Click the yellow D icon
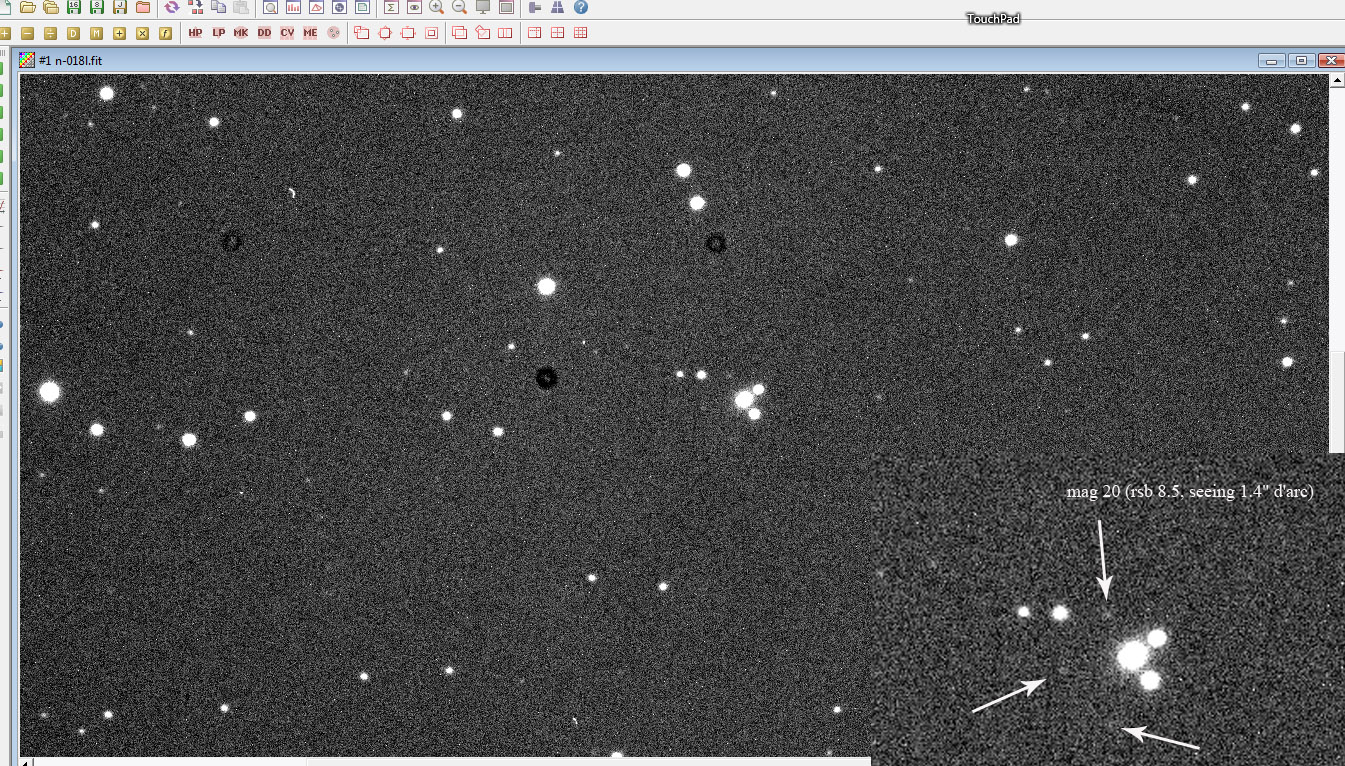1345x766 pixels. point(74,33)
